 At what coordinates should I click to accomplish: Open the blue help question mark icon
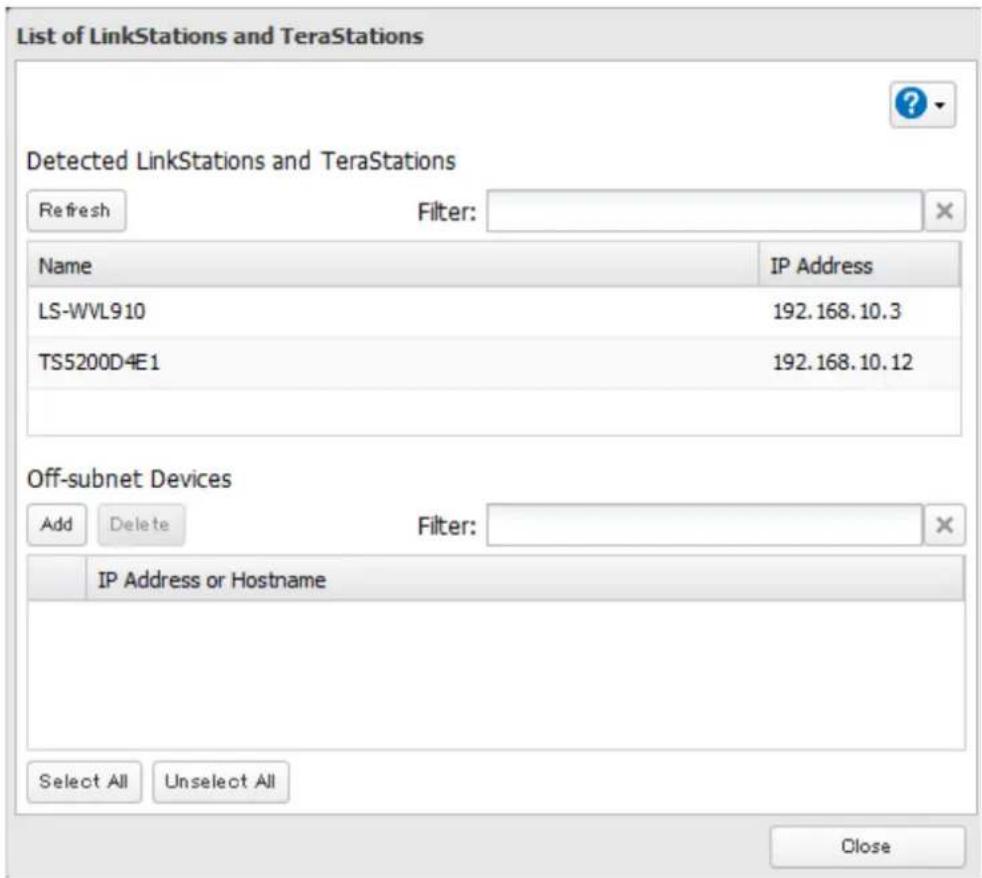pyautogui.click(x=911, y=103)
